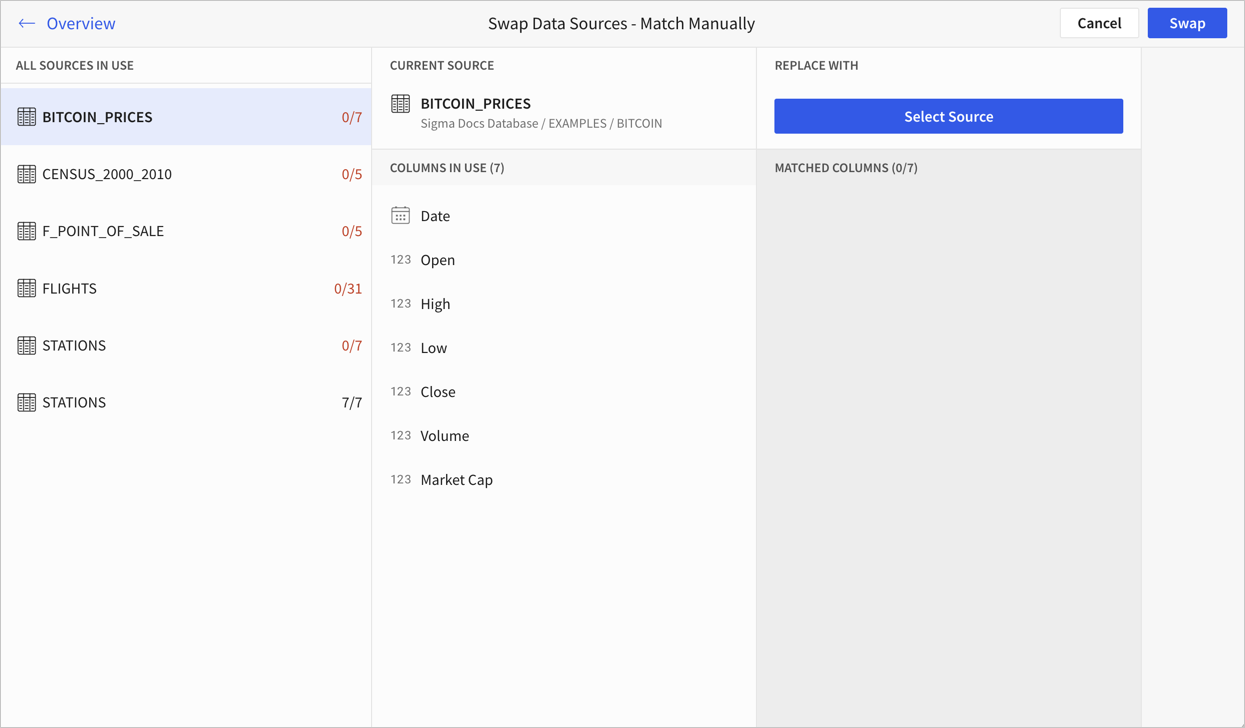Click the Matched Columns (0/7) header
This screenshot has height=728, width=1245.
(x=846, y=168)
